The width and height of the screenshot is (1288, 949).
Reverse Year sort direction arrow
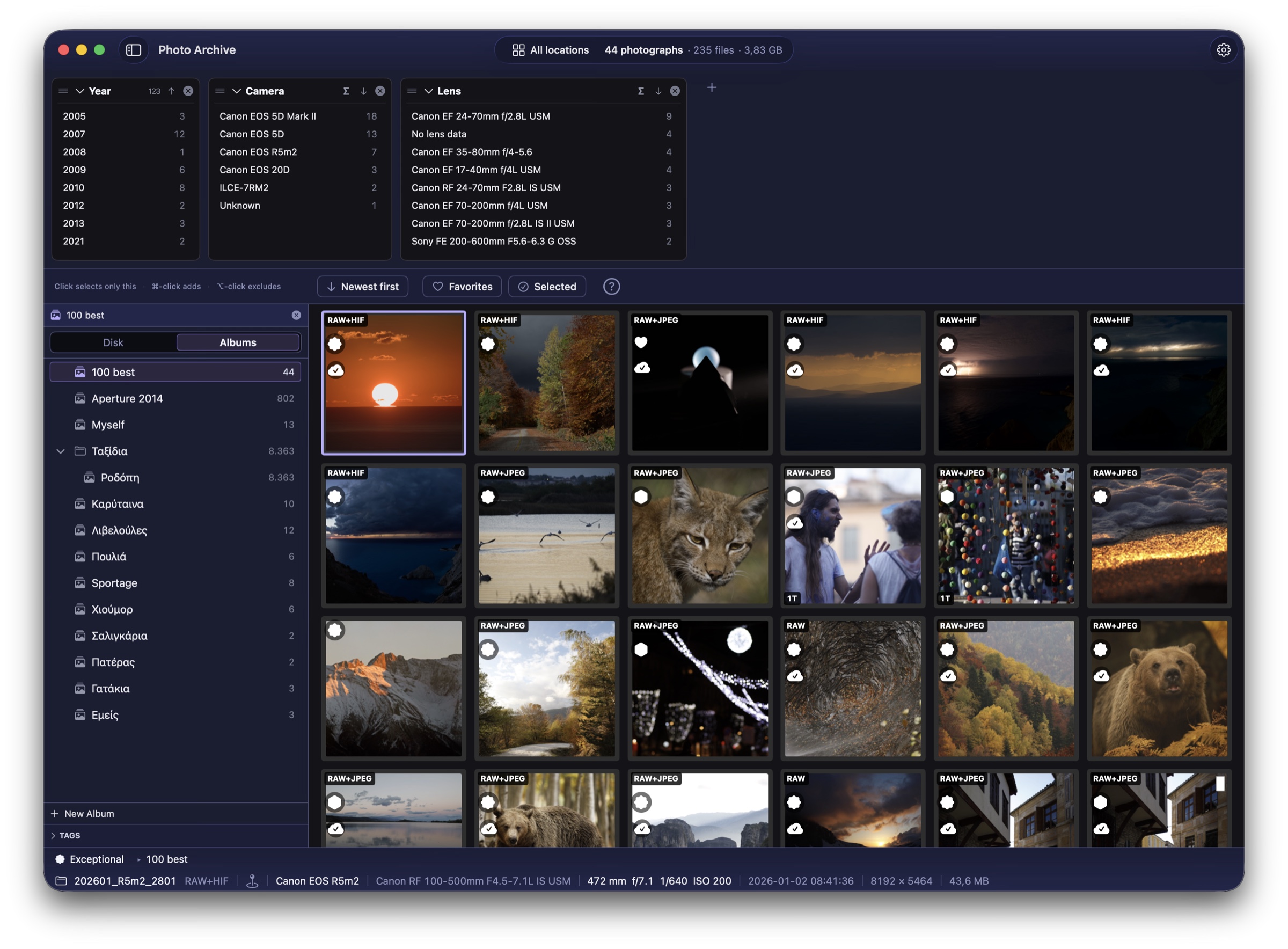click(171, 91)
